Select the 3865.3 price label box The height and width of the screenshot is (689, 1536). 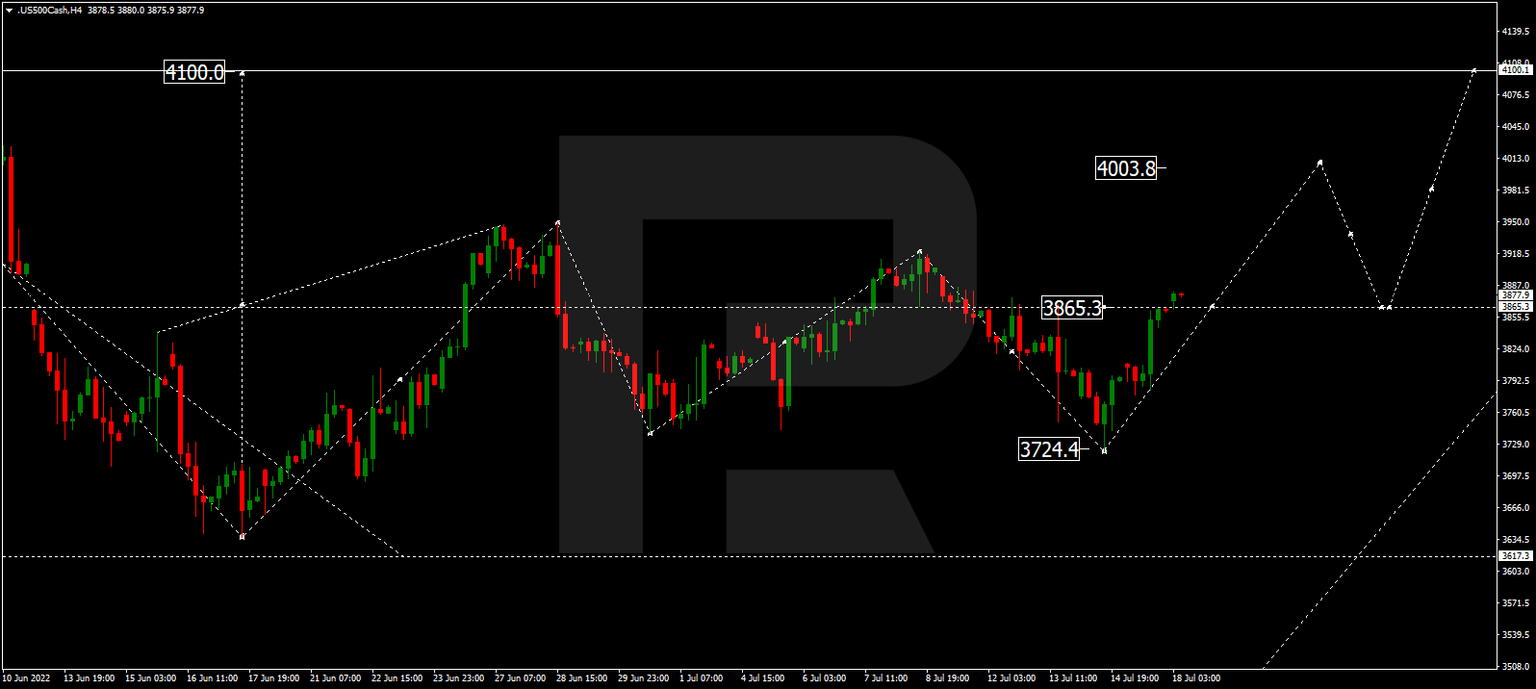pos(1072,308)
